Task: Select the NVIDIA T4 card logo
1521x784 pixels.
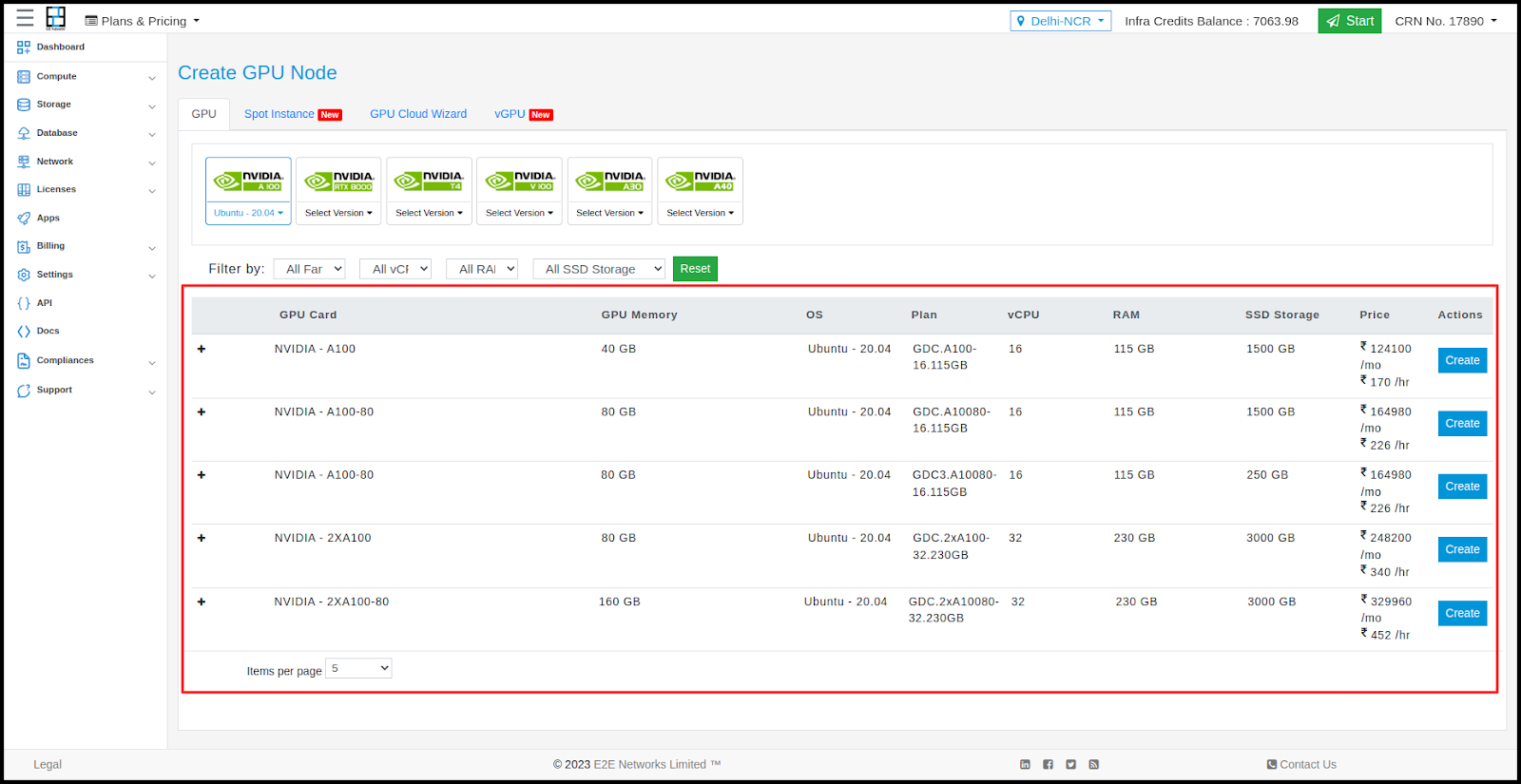Action: [429, 181]
